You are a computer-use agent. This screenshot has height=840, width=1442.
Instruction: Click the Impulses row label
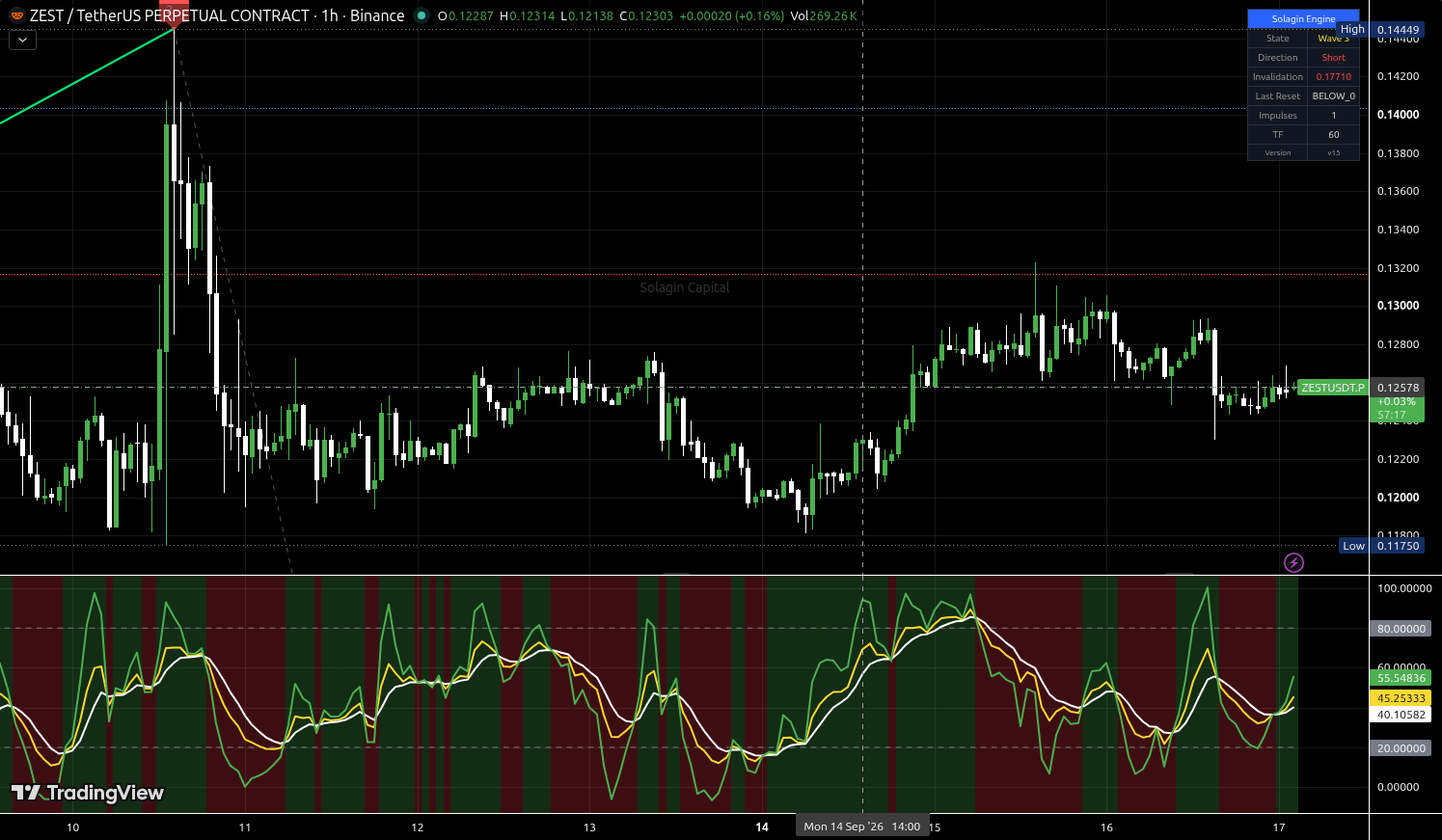[1278, 116]
